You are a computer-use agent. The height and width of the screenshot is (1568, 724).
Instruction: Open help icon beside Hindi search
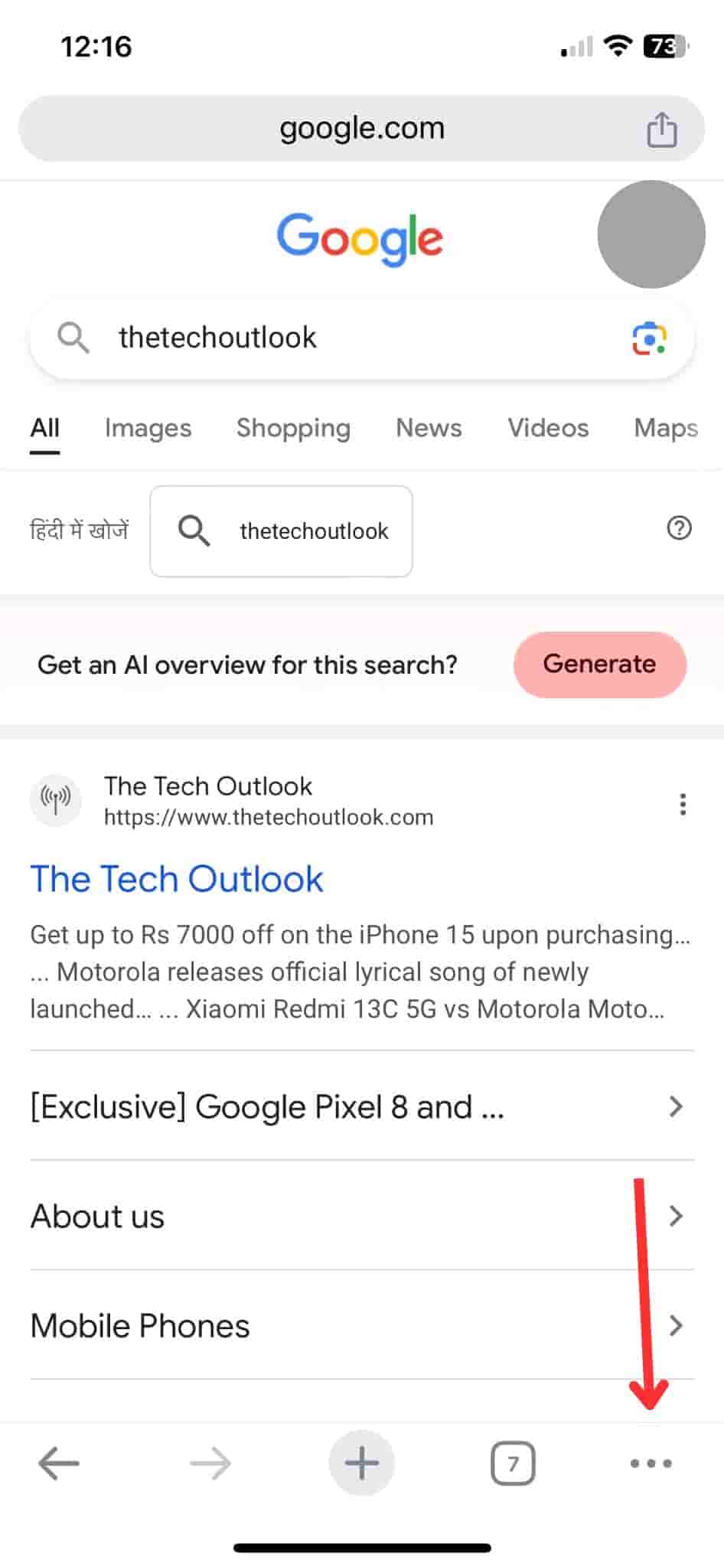[x=679, y=528]
